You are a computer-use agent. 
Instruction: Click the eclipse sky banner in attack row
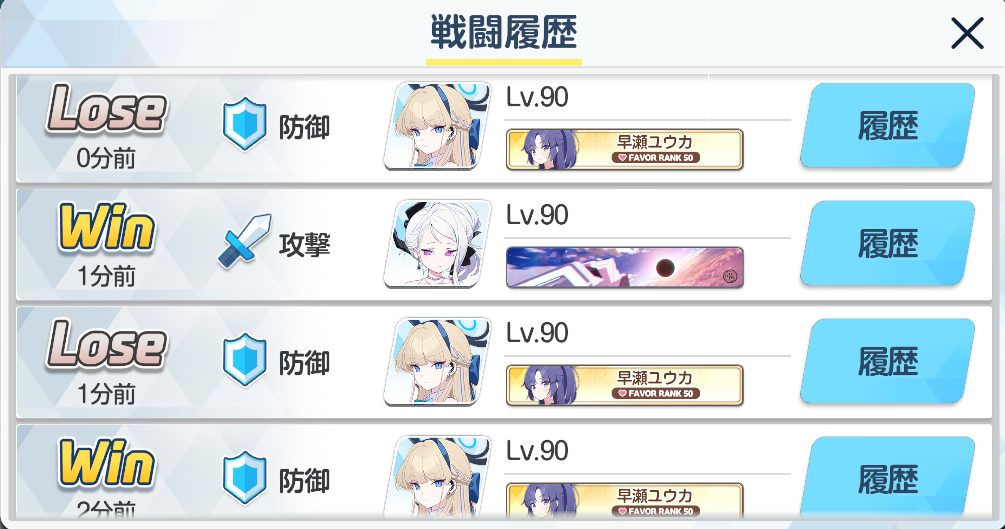(x=624, y=267)
